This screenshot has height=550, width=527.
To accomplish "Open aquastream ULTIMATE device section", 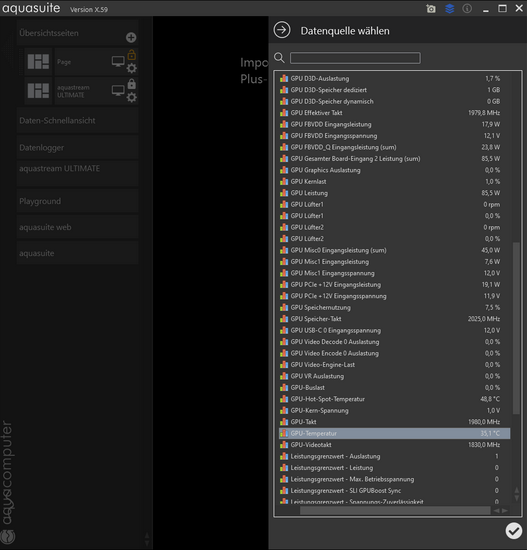I will coord(77,173).
